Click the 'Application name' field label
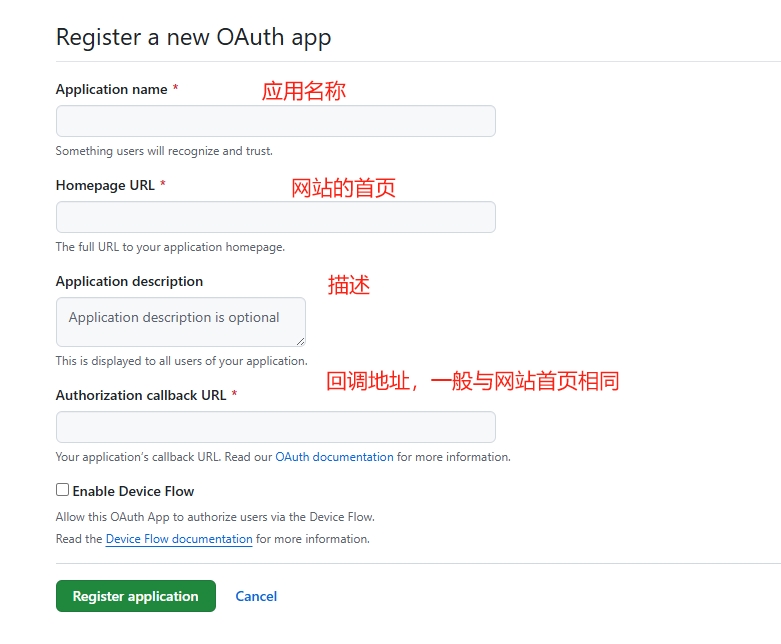The width and height of the screenshot is (781, 644). coord(111,89)
